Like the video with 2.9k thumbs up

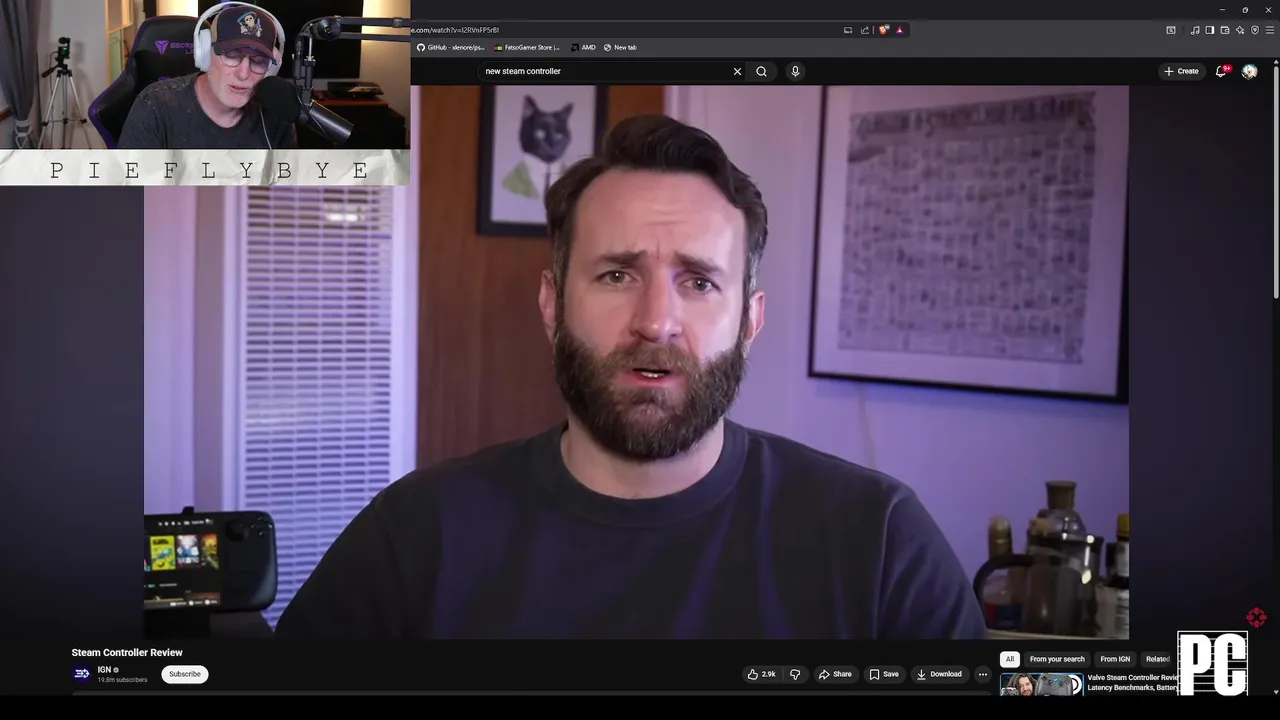click(x=761, y=674)
